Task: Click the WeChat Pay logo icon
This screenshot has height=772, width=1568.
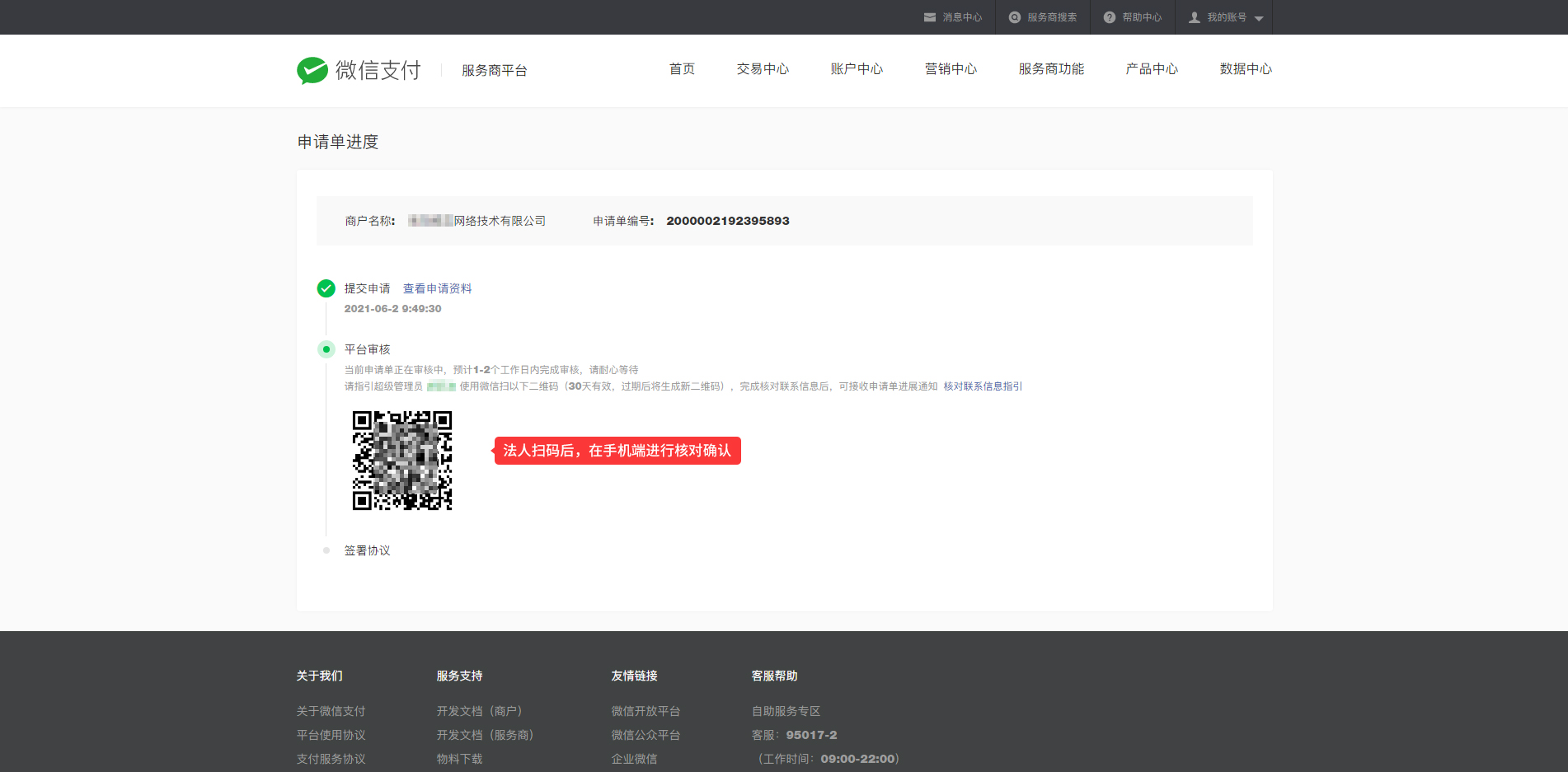Action: [x=312, y=71]
